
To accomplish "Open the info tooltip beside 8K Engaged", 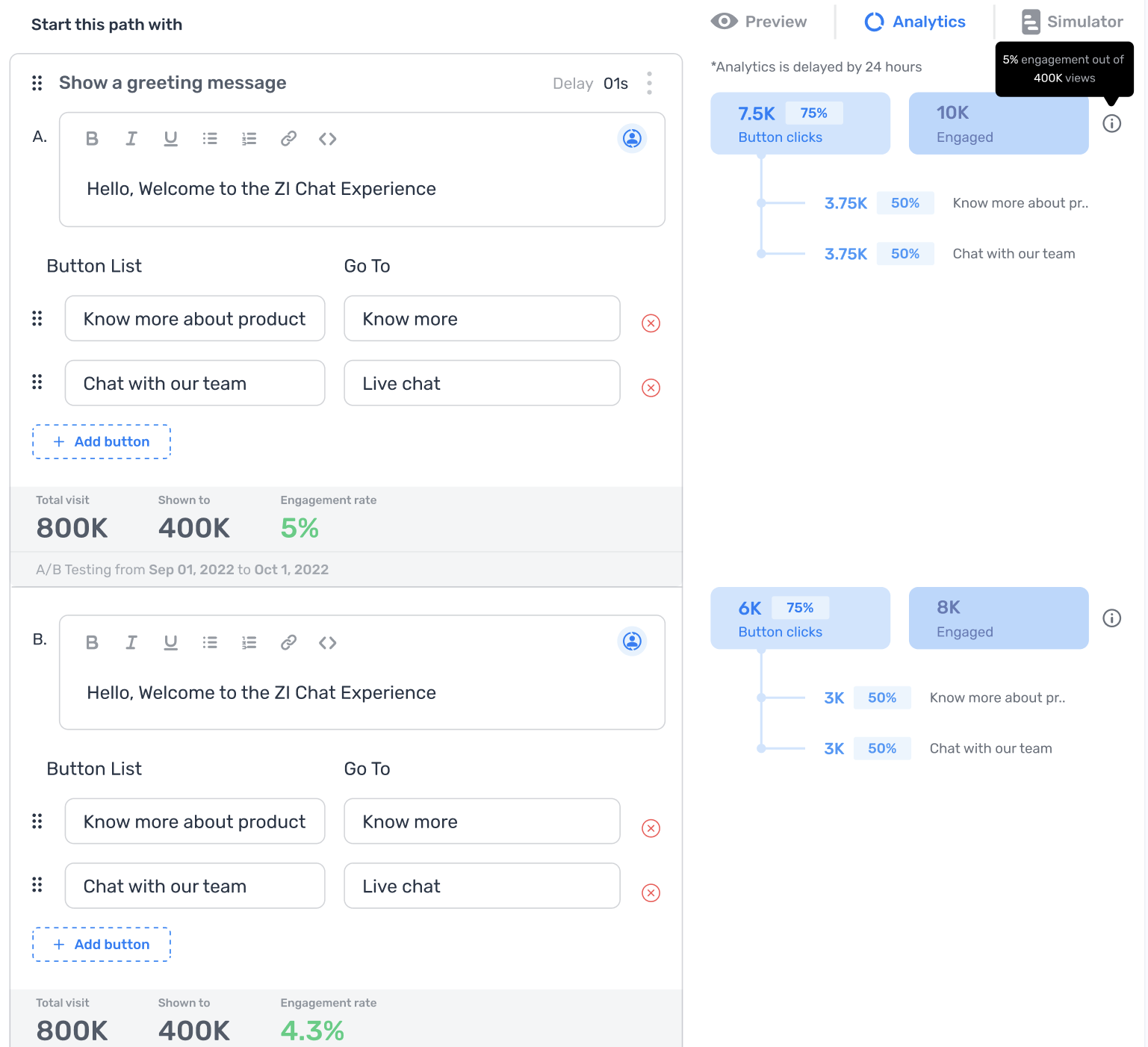I will (x=1111, y=618).
